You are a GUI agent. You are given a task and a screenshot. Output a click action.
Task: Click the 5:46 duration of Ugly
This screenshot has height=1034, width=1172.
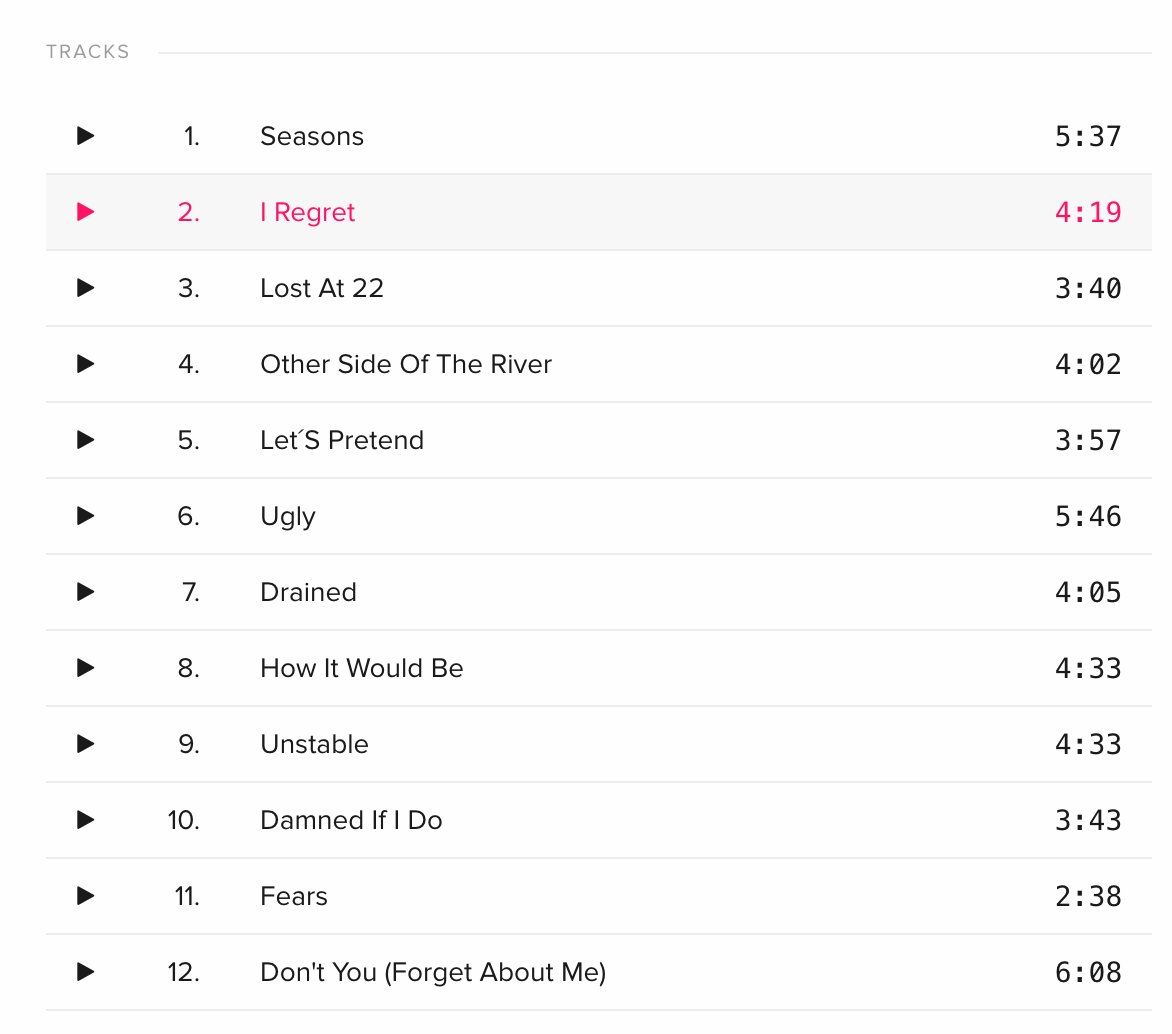[x=1088, y=517]
